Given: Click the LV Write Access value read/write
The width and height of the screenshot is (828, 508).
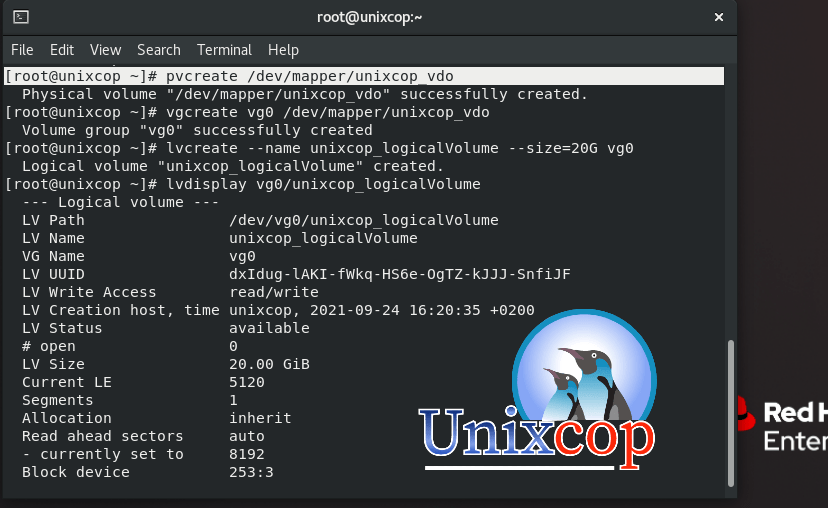Looking at the screenshot, I should pyautogui.click(x=274, y=293).
